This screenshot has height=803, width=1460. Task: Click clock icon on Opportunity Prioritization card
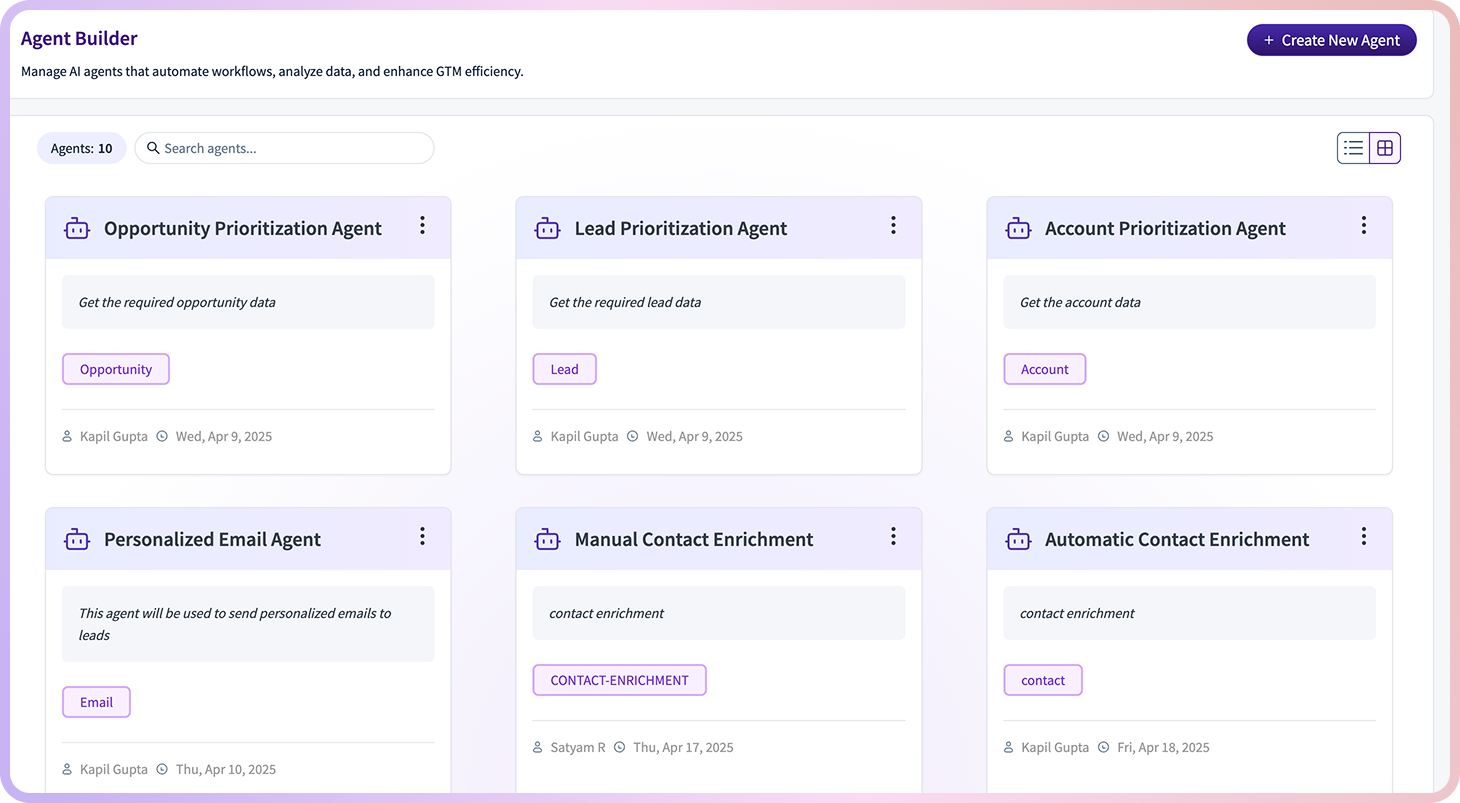(162, 436)
